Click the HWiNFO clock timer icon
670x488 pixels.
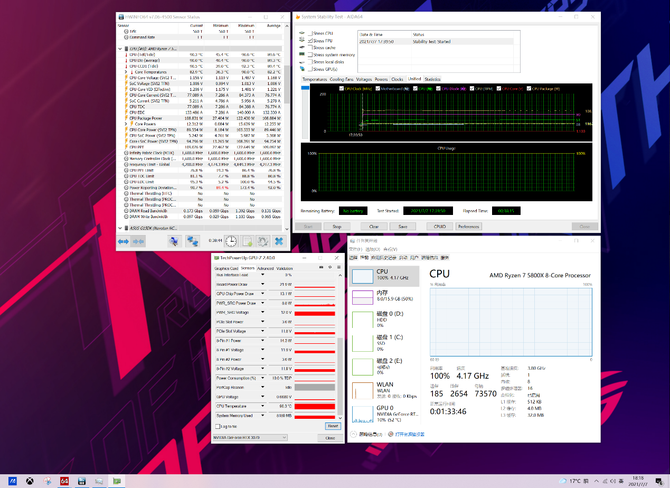231,241
